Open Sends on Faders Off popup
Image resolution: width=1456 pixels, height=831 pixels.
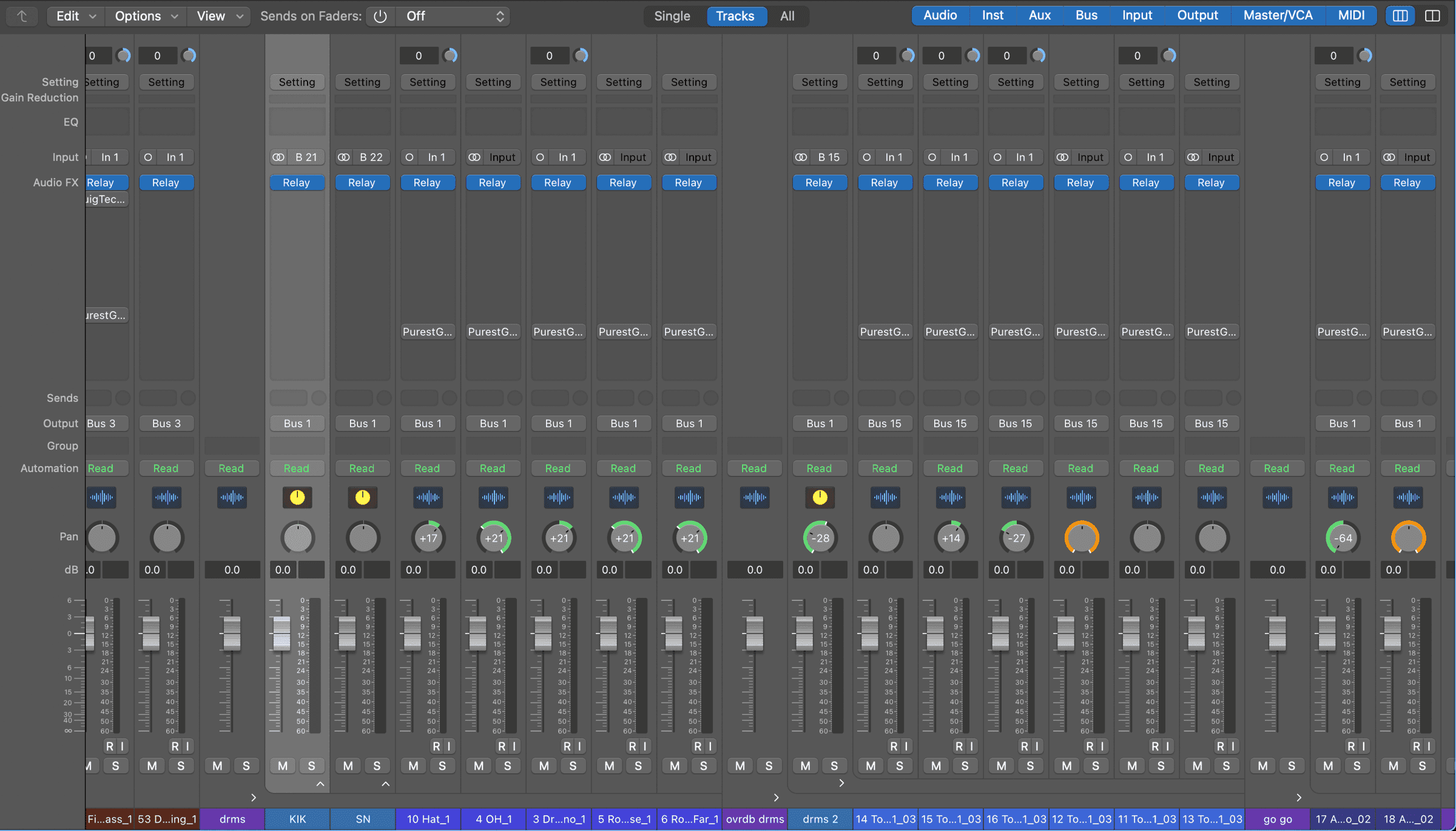(x=453, y=16)
